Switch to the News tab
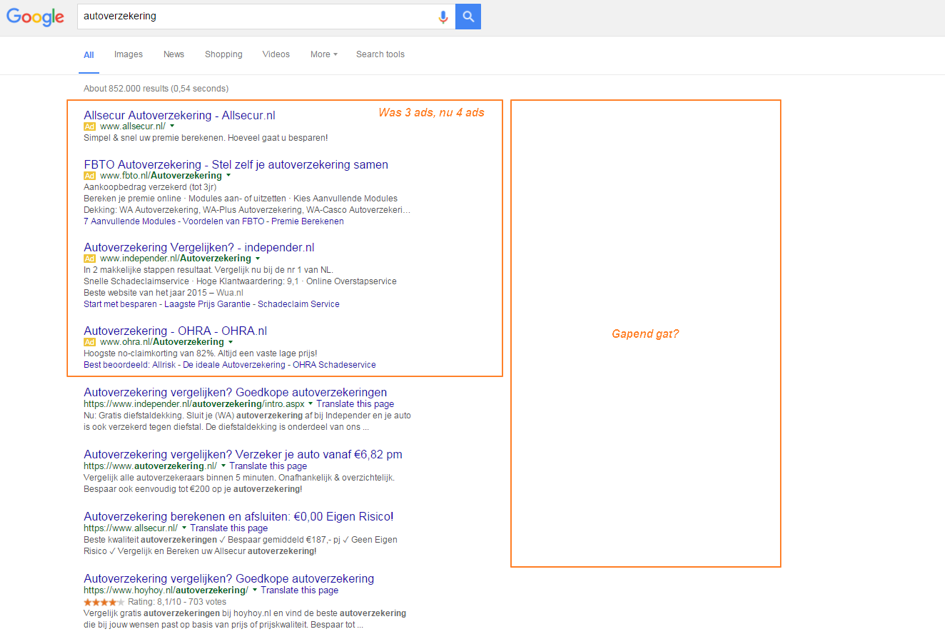This screenshot has height=642, width=945. click(x=174, y=54)
